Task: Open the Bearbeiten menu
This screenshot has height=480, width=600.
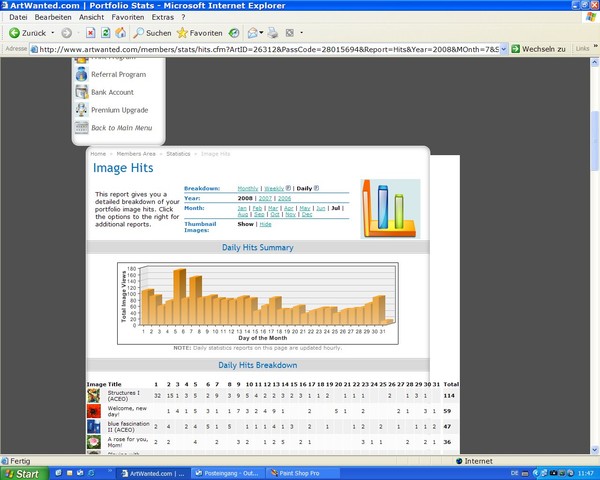Action: [53, 17]
